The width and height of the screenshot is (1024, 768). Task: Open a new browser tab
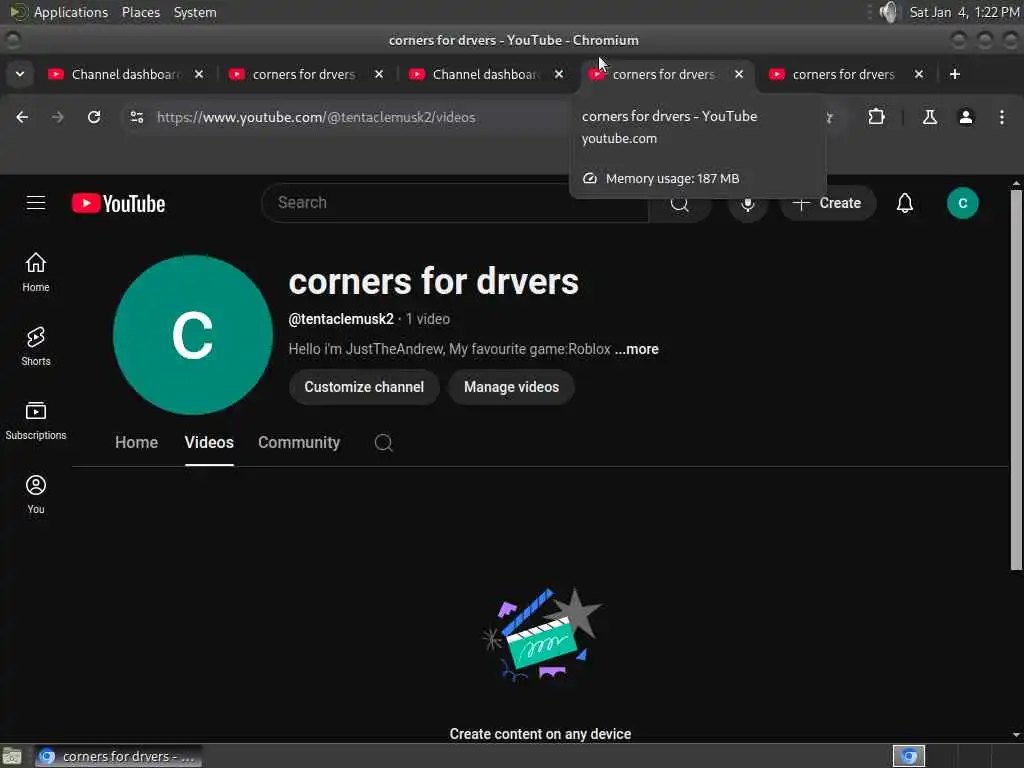coord(955,74)
